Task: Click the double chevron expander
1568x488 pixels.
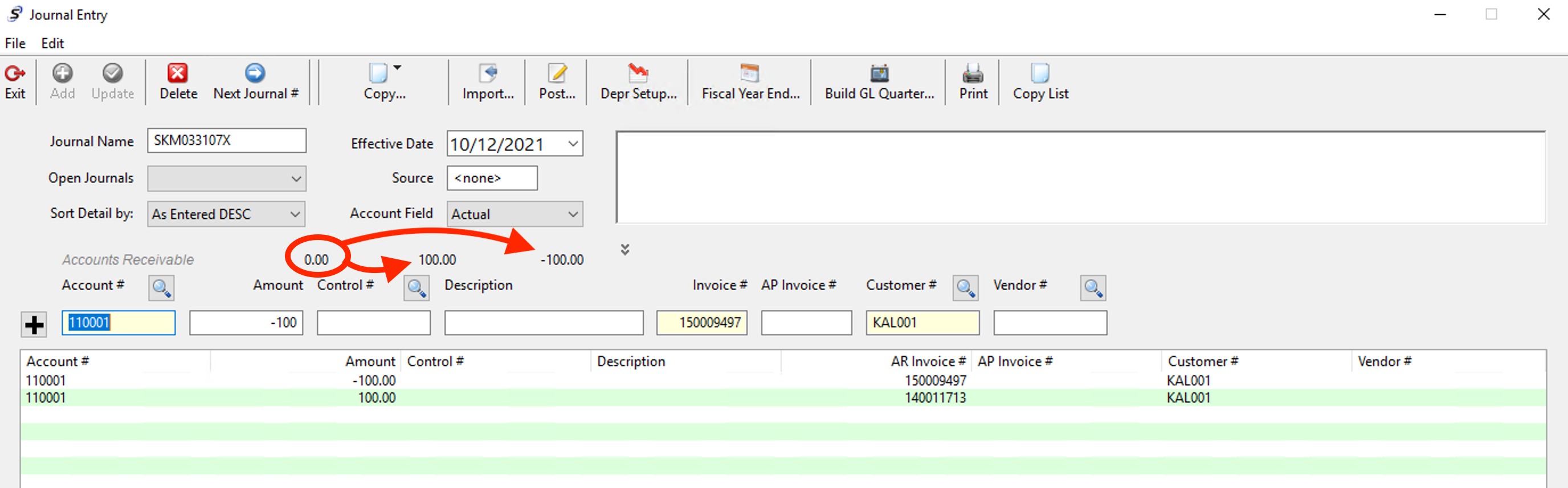Action: (624, 249)
